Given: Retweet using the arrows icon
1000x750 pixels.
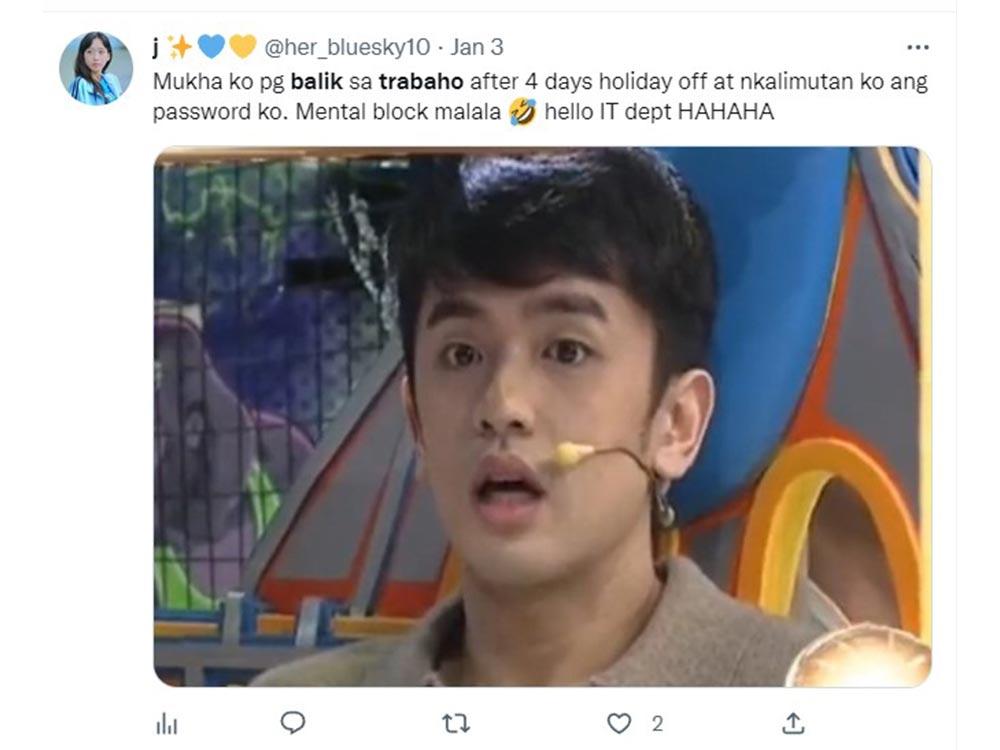Looking at the screenshot, I should 456,723.
